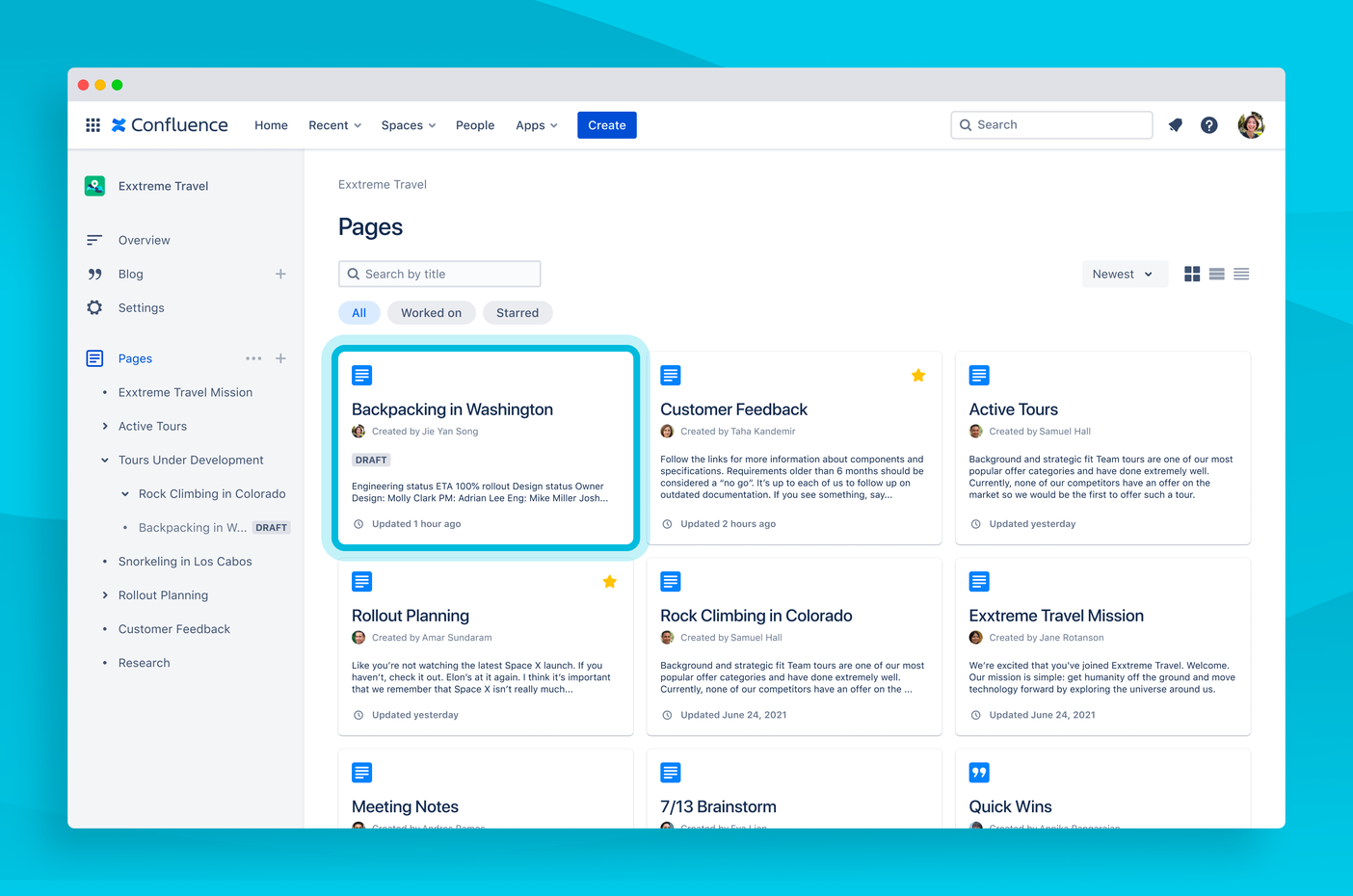1353x896 pixels.
Task: Go to Home in the top navigation
Action: (x=271, y=125)
